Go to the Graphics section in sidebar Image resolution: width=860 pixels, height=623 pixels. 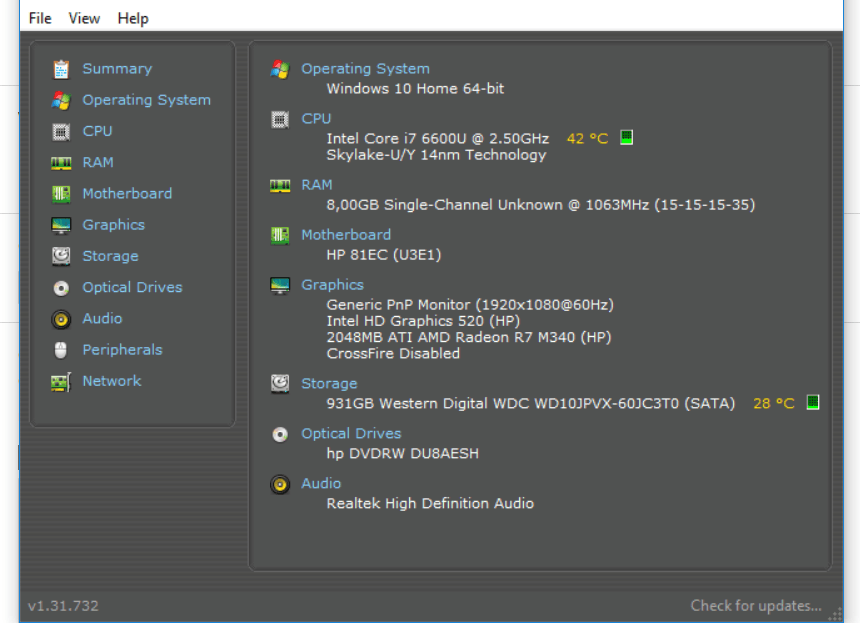[x=113, y=225]
